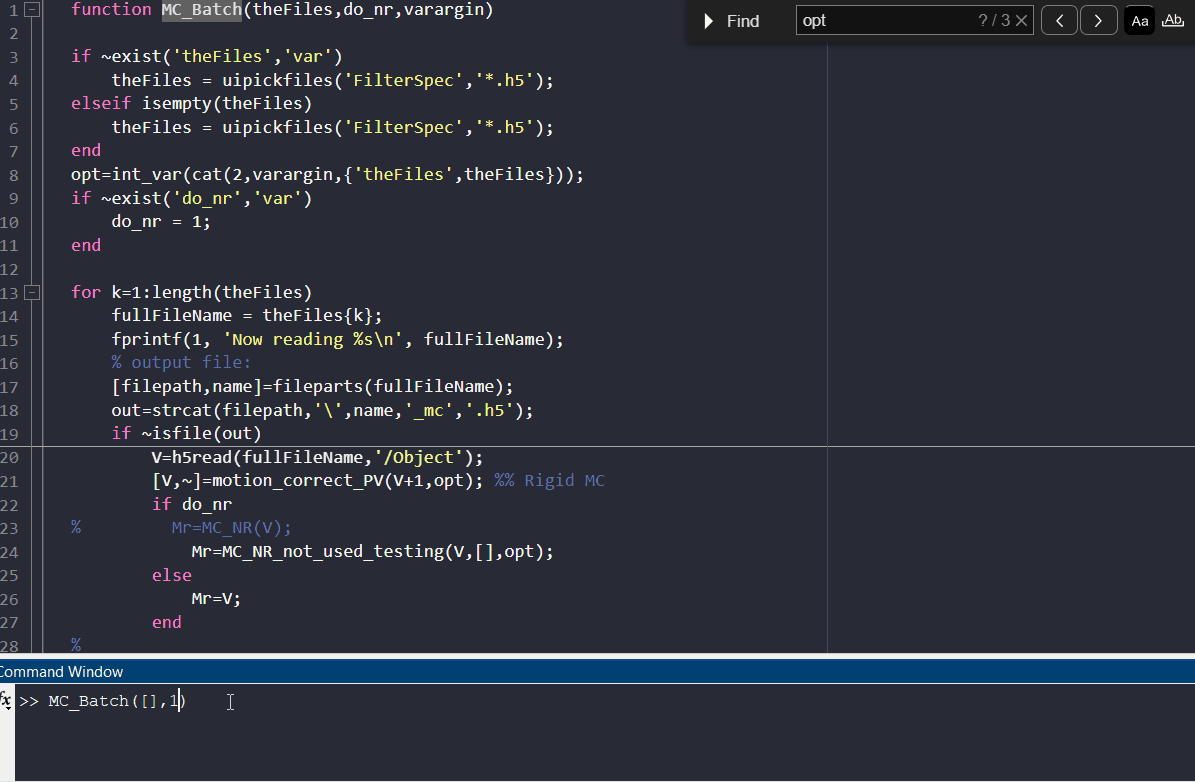Expand the Find bar replace options triangle
Viewport: 1195px width, 782px height.
(x=709, y=21)
